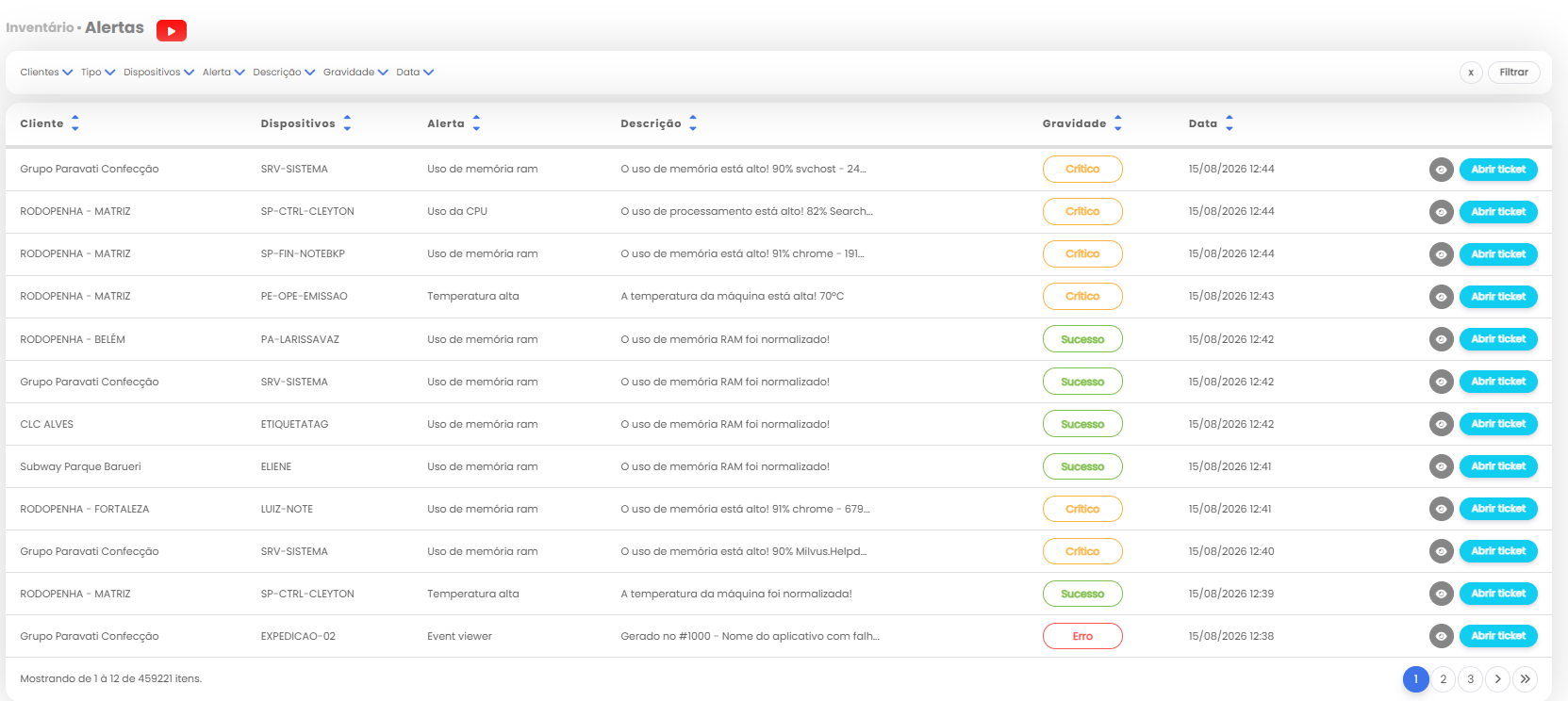Image resolution: width=1568 pixels, height=701 pixels.
Task: Click the date 15/08/2026 12:43
Action: [x=1231, y=297]
